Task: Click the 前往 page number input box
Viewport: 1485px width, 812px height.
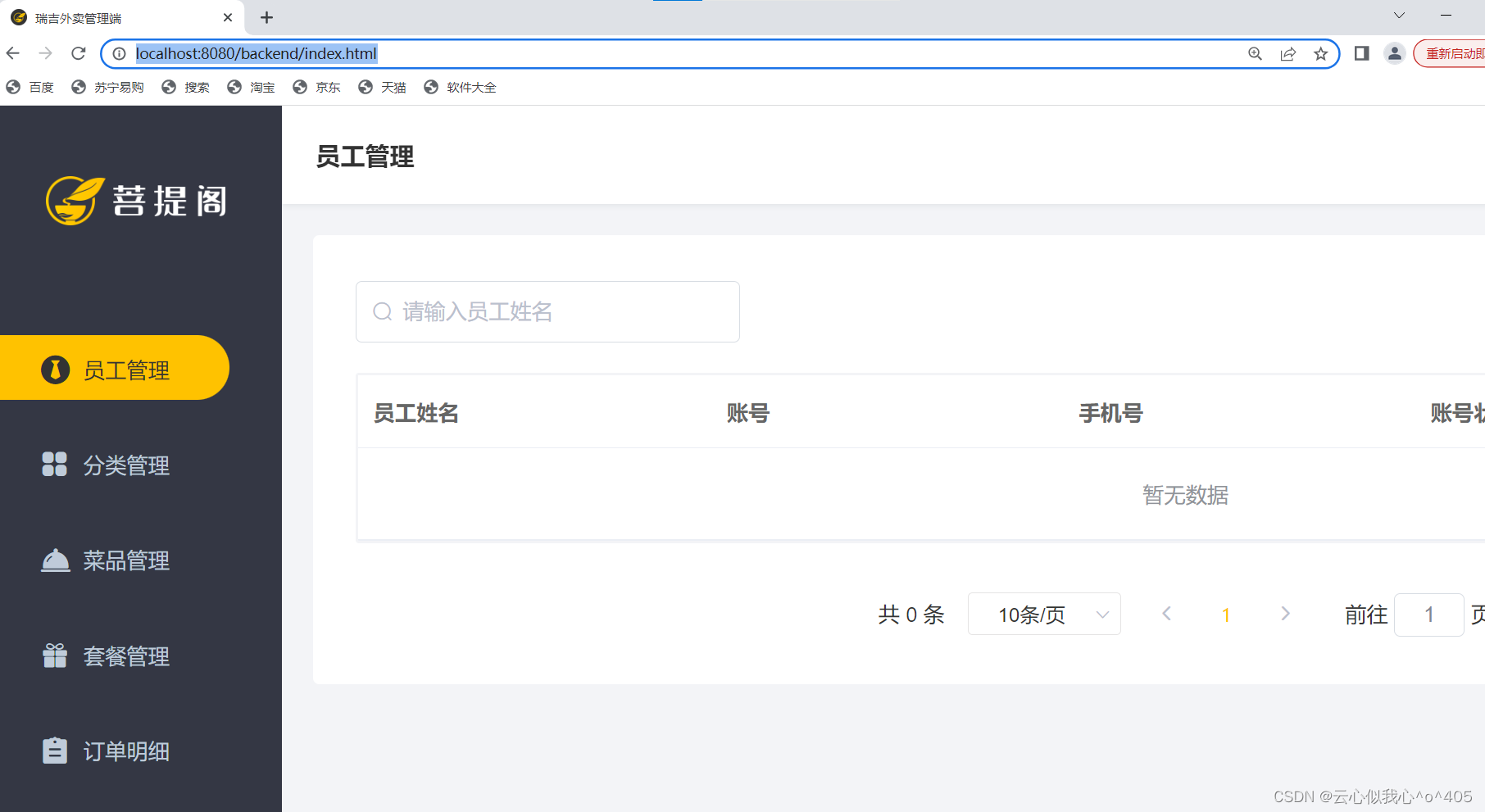Action: point(1428,615)
